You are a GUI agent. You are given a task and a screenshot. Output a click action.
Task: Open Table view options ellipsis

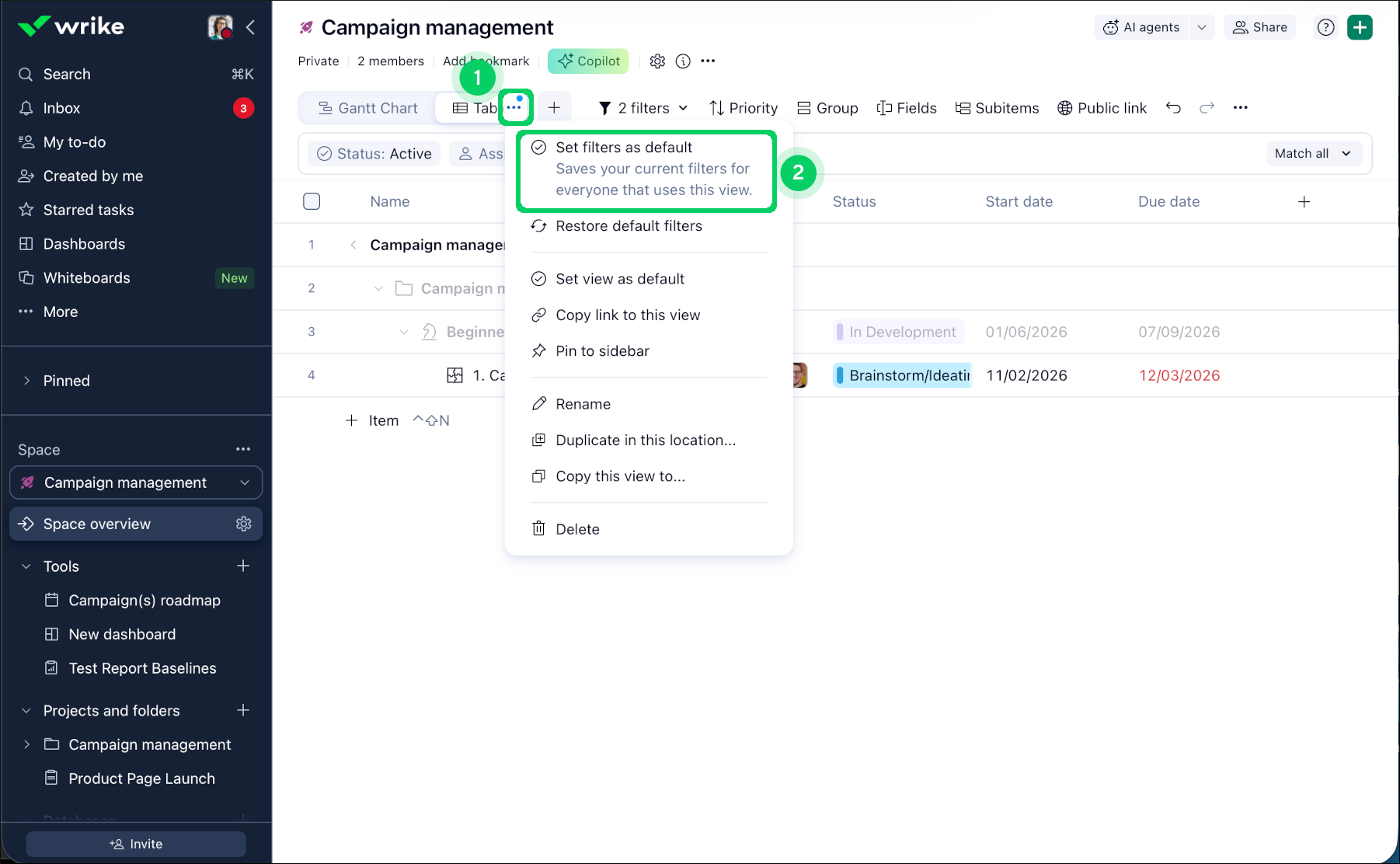[514, 107]
